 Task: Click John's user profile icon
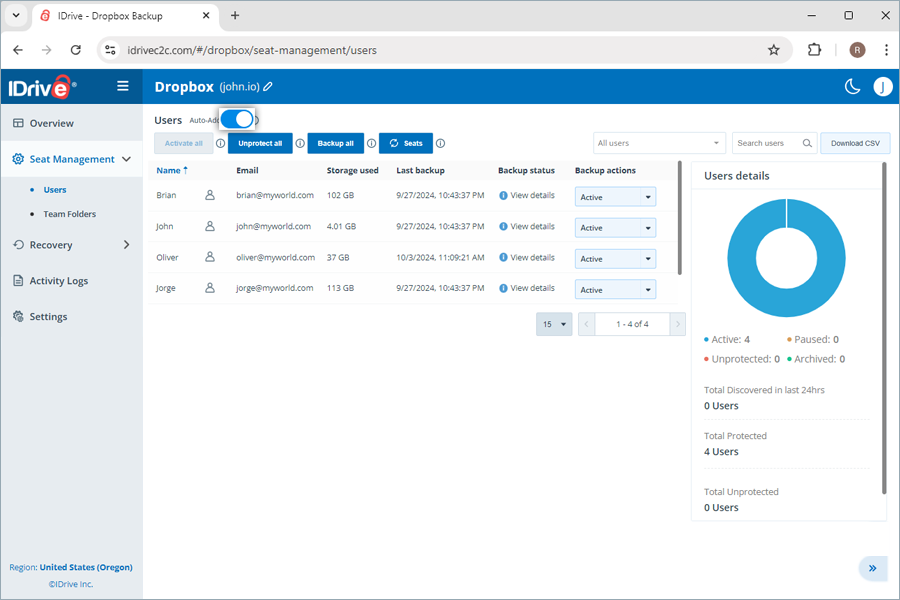[x=210, y=226]
